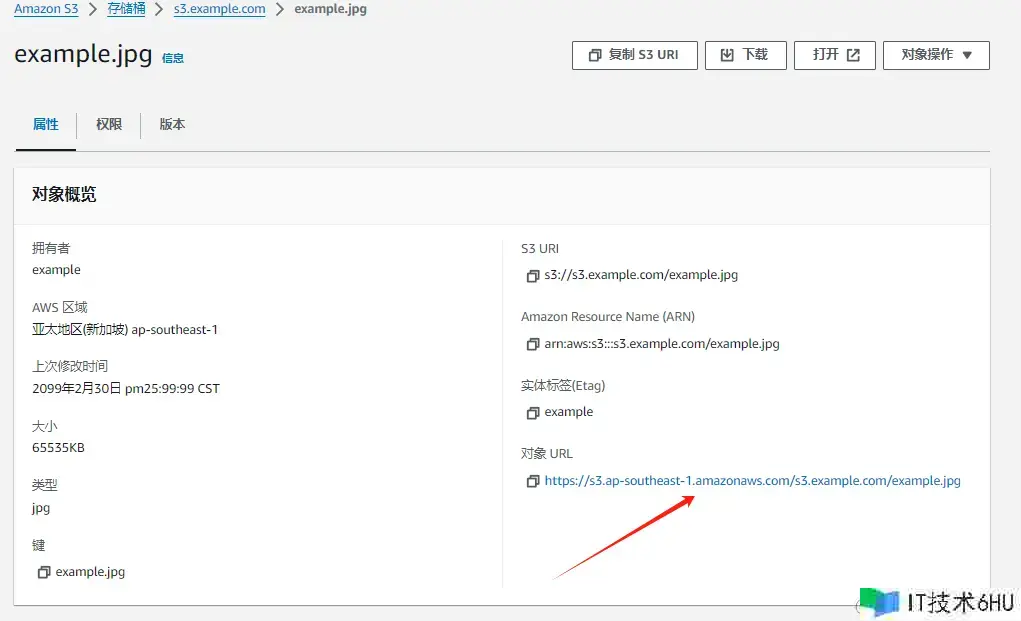Select the owner value example

(56, 269)
